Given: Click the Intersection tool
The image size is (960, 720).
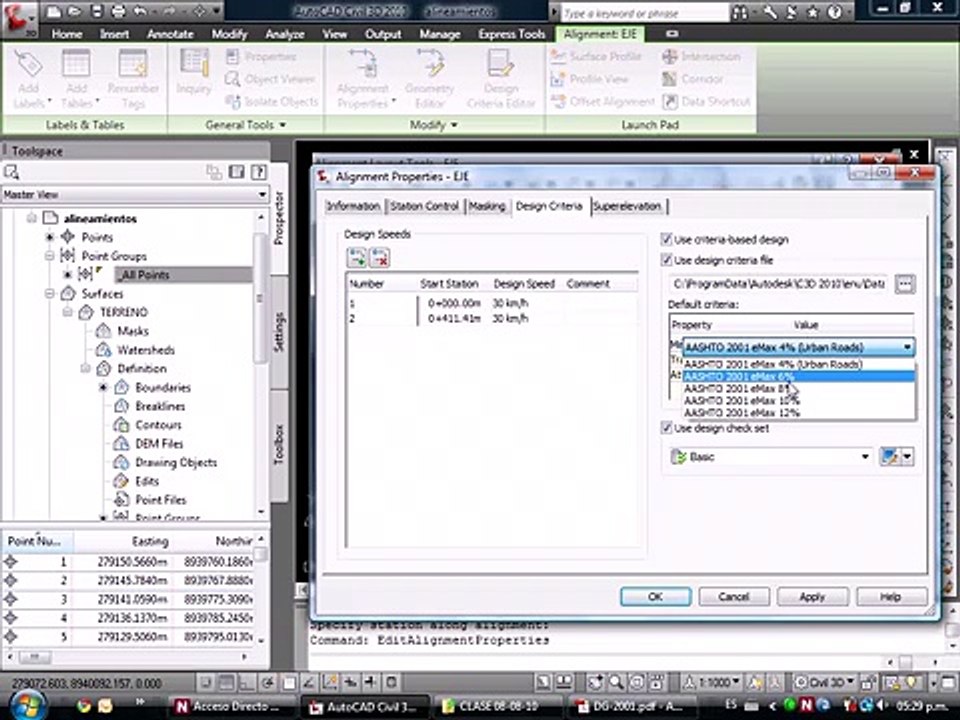Looking at the screenshot, I should click(701, 56).
